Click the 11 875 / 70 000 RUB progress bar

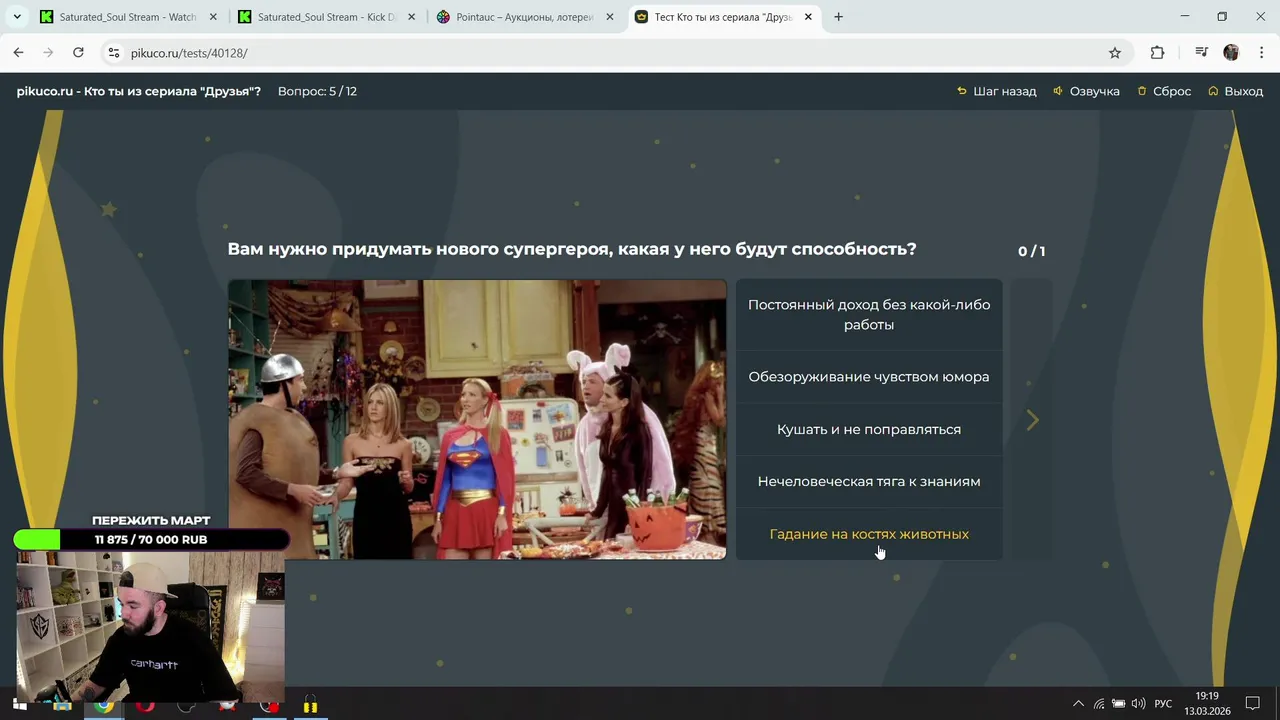151,540
